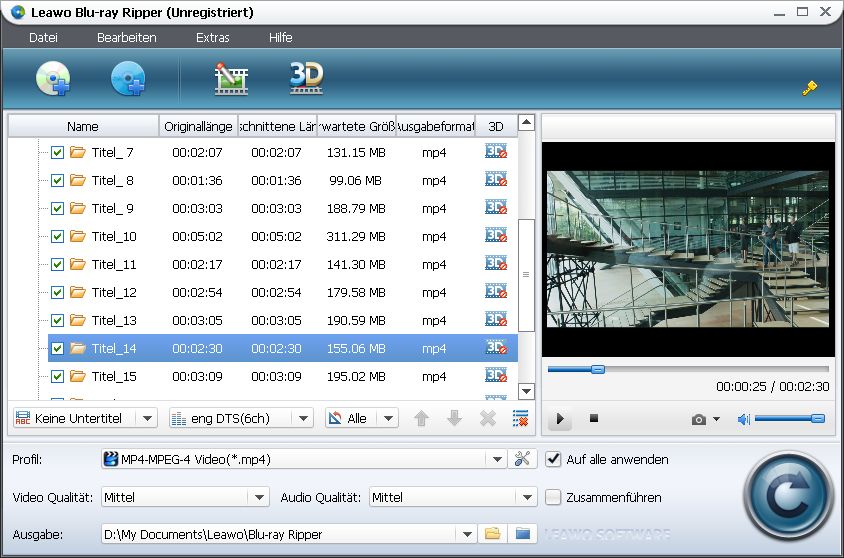
Task: Click the 3D icon for Titel_13
Action: pyautogui.click(x=496, y=319)
